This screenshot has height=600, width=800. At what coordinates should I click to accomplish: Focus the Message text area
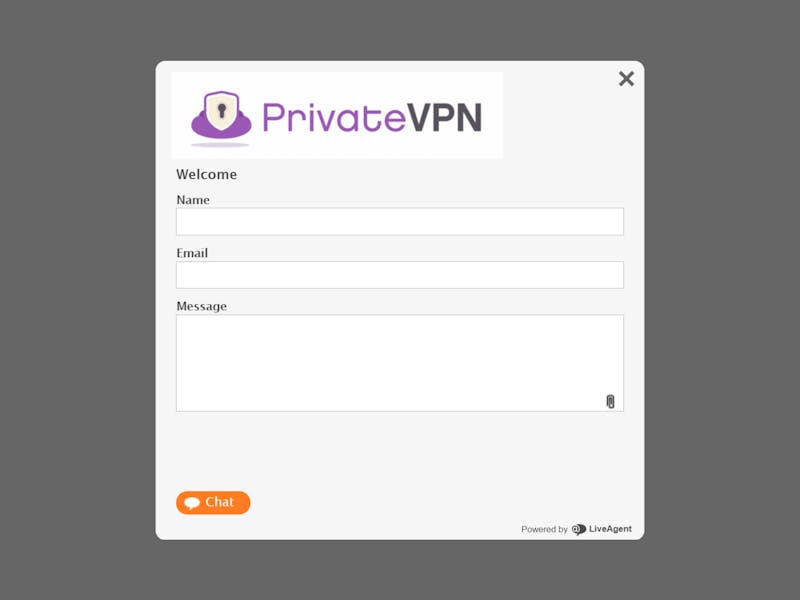coord(399,363)
